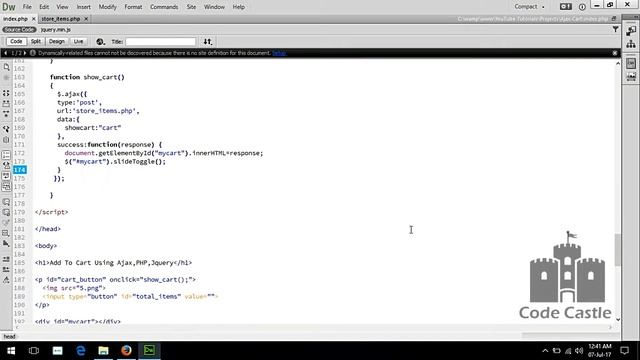Open the Site menu
640x360 pixels.
tap(191, 7)
